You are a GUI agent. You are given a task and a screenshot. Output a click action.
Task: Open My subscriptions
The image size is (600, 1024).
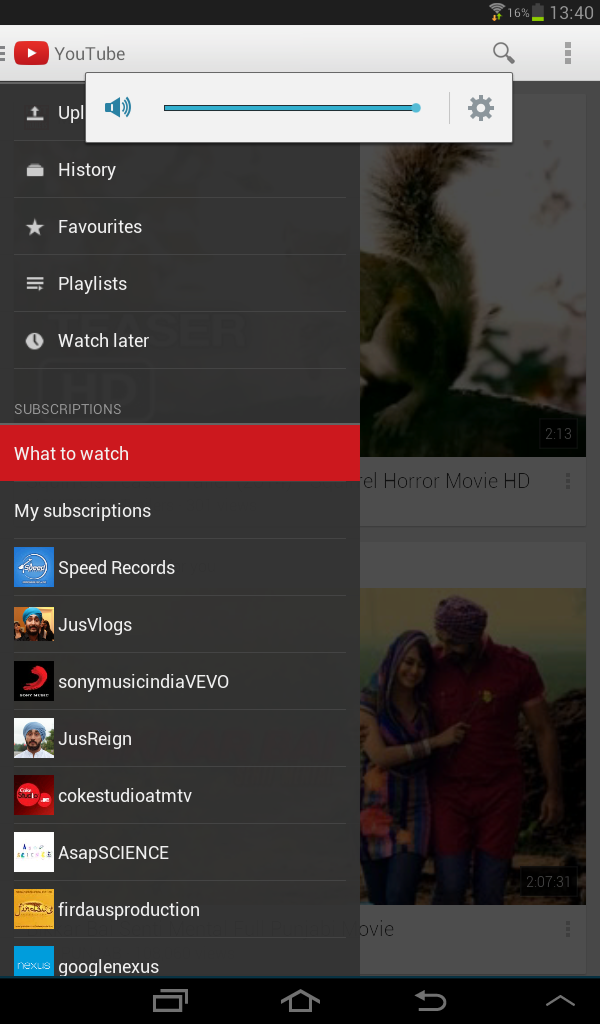coord(82,511)
